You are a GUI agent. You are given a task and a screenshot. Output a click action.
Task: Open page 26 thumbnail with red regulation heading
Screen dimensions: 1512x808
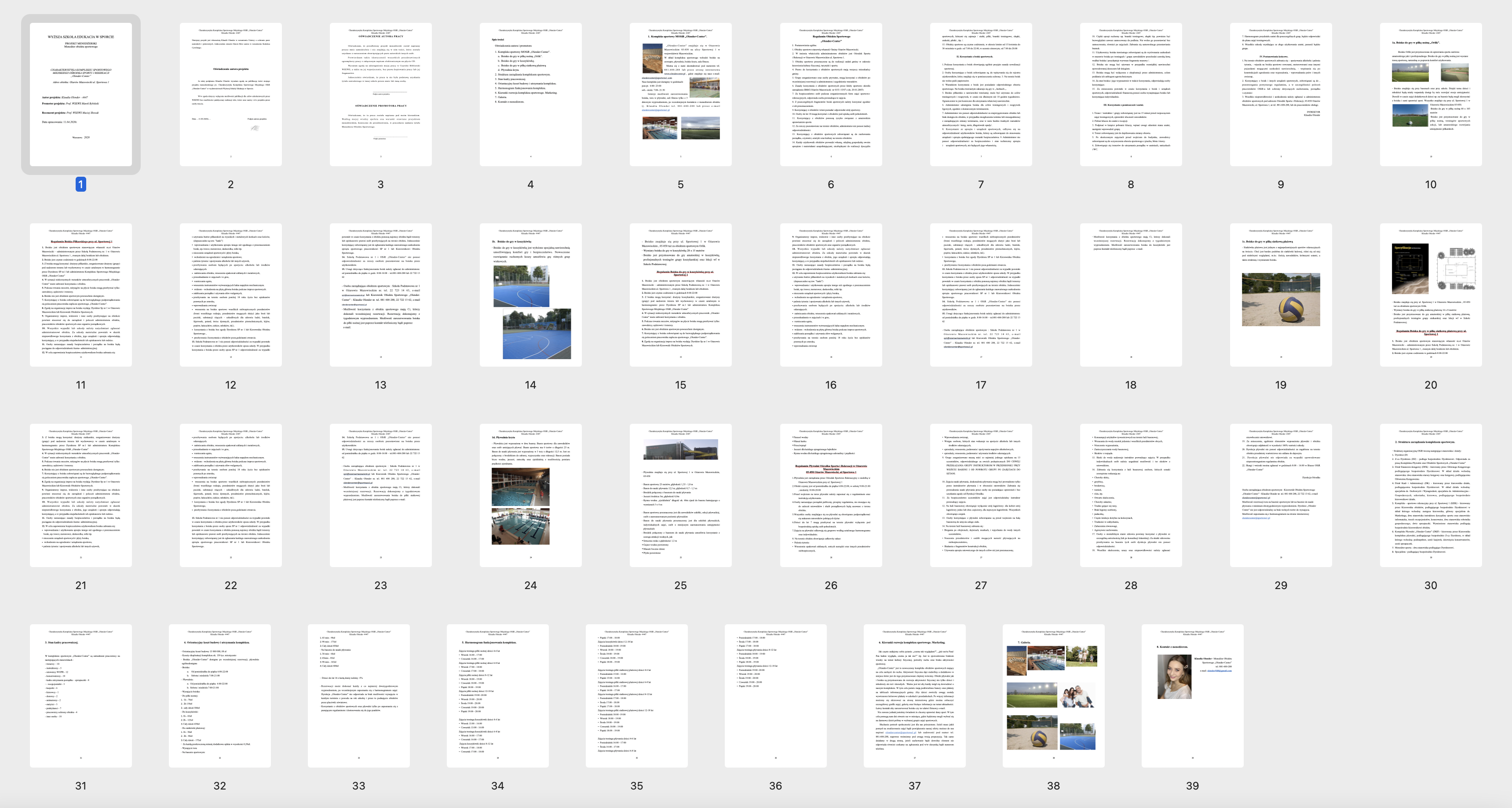pos(830,495)
